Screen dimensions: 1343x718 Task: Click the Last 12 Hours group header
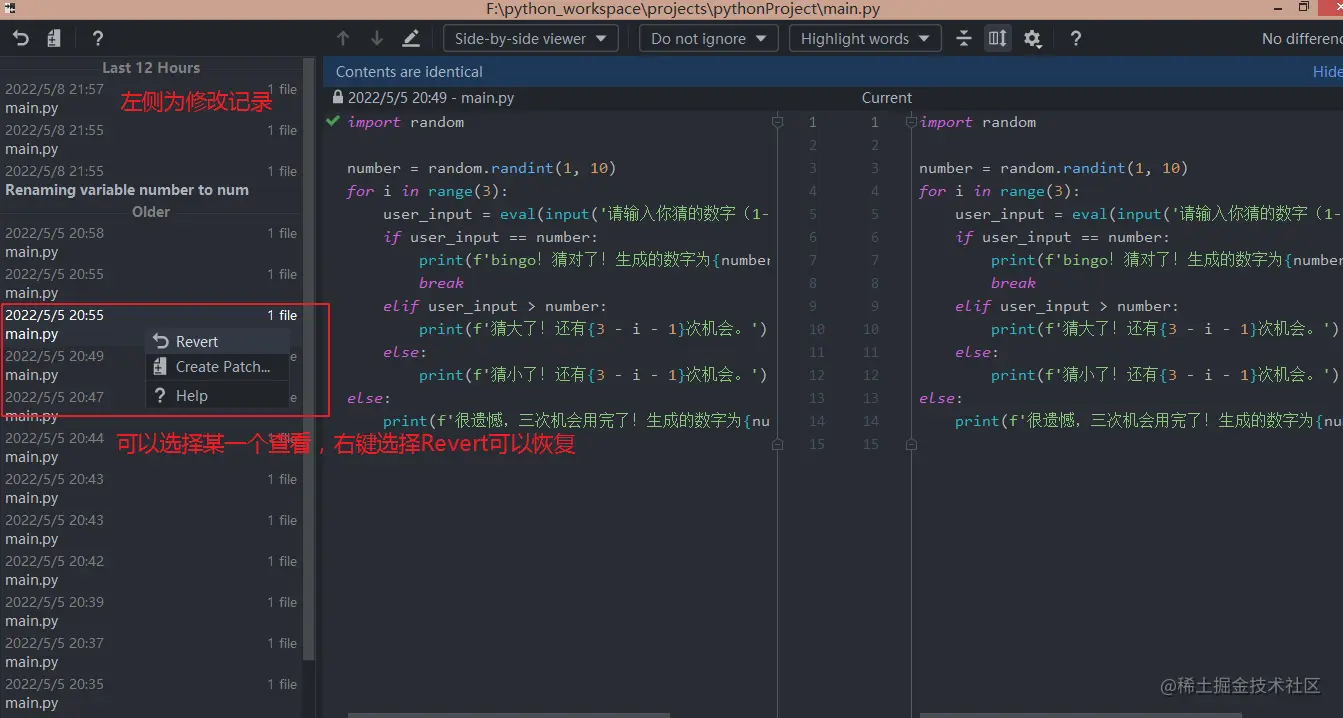click(151, 68)
